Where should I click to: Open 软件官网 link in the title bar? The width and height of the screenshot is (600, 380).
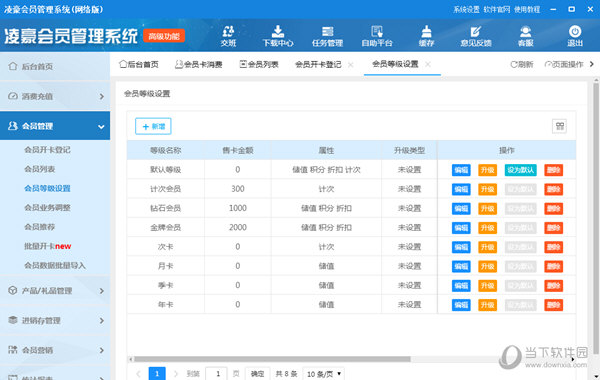497,10
